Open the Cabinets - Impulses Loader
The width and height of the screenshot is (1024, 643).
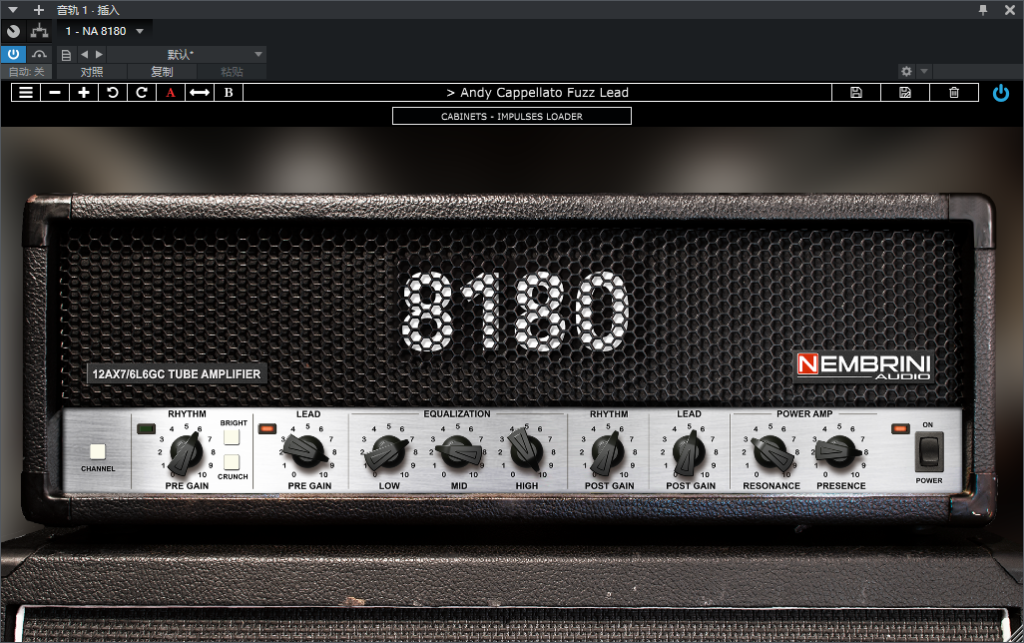point(512,116)
